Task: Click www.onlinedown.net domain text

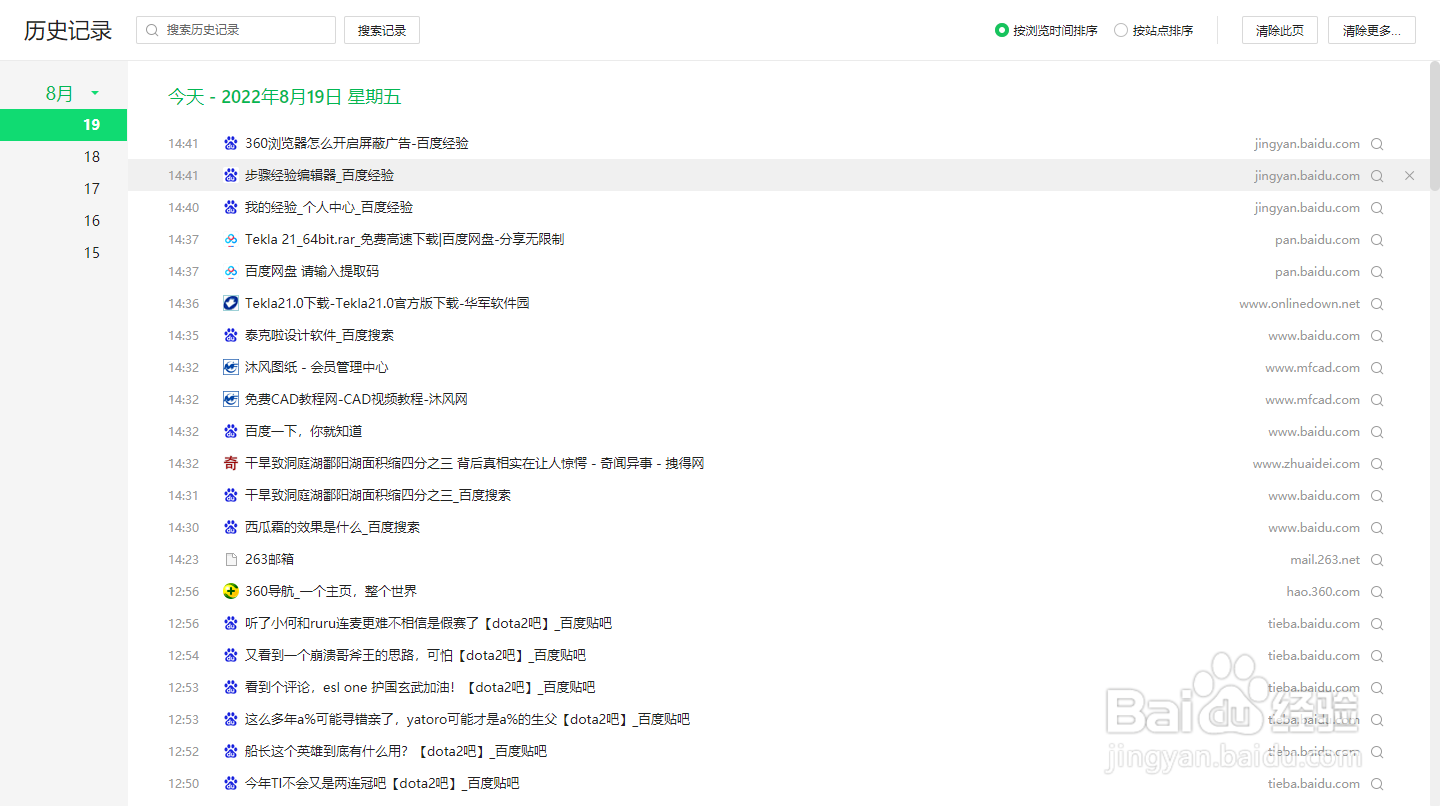Action: point(1300,303)
